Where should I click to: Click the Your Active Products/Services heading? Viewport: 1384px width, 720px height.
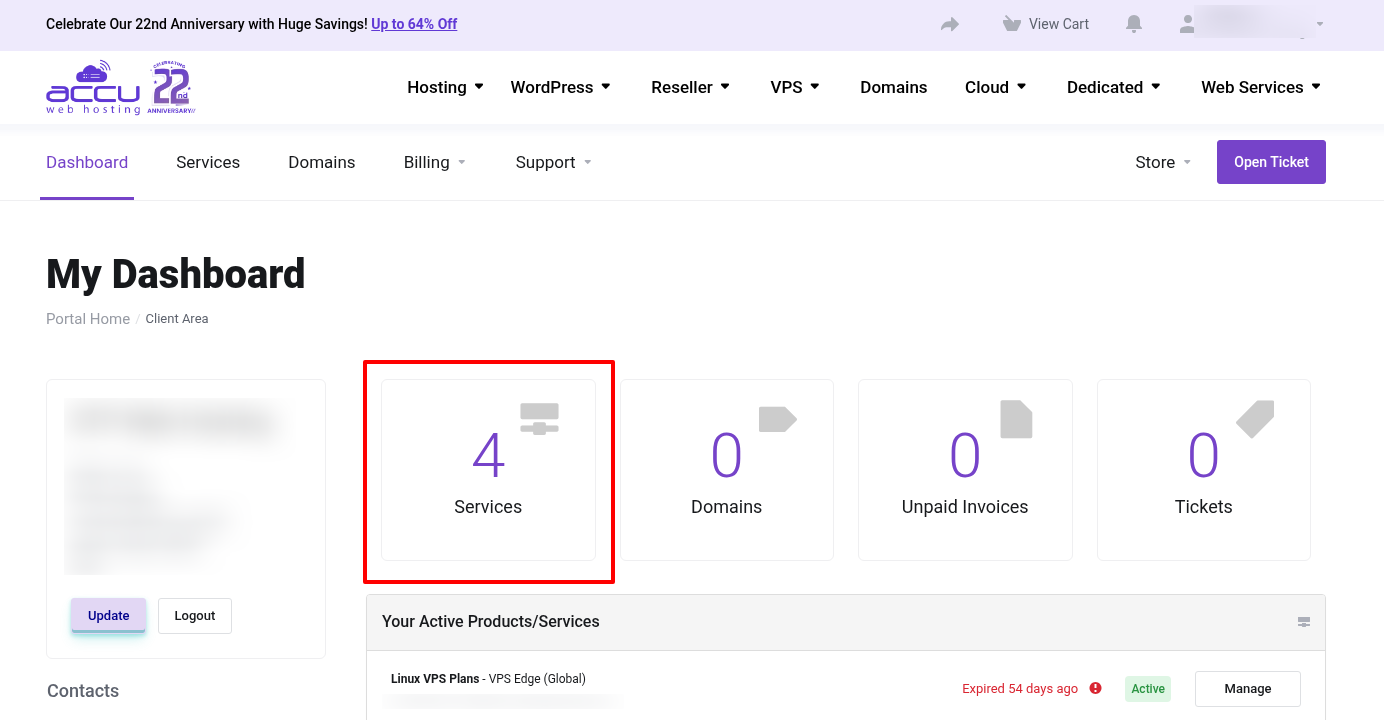pyautogui.click(x=491, y=622)
